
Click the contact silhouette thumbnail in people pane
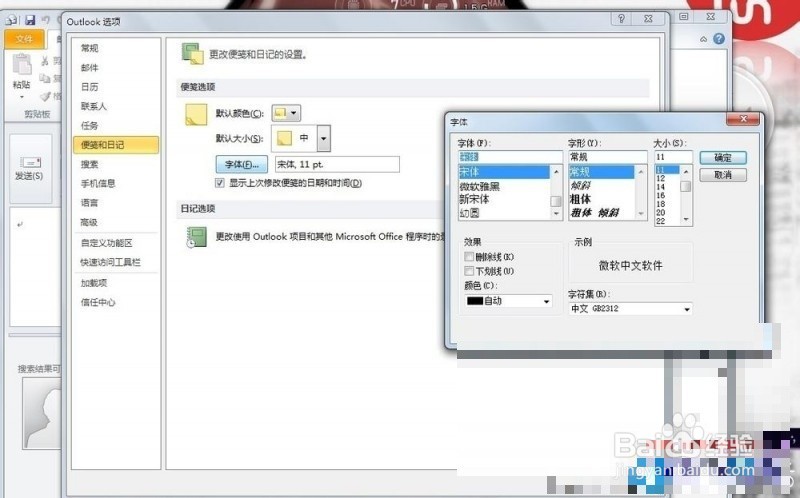[41, 413]
